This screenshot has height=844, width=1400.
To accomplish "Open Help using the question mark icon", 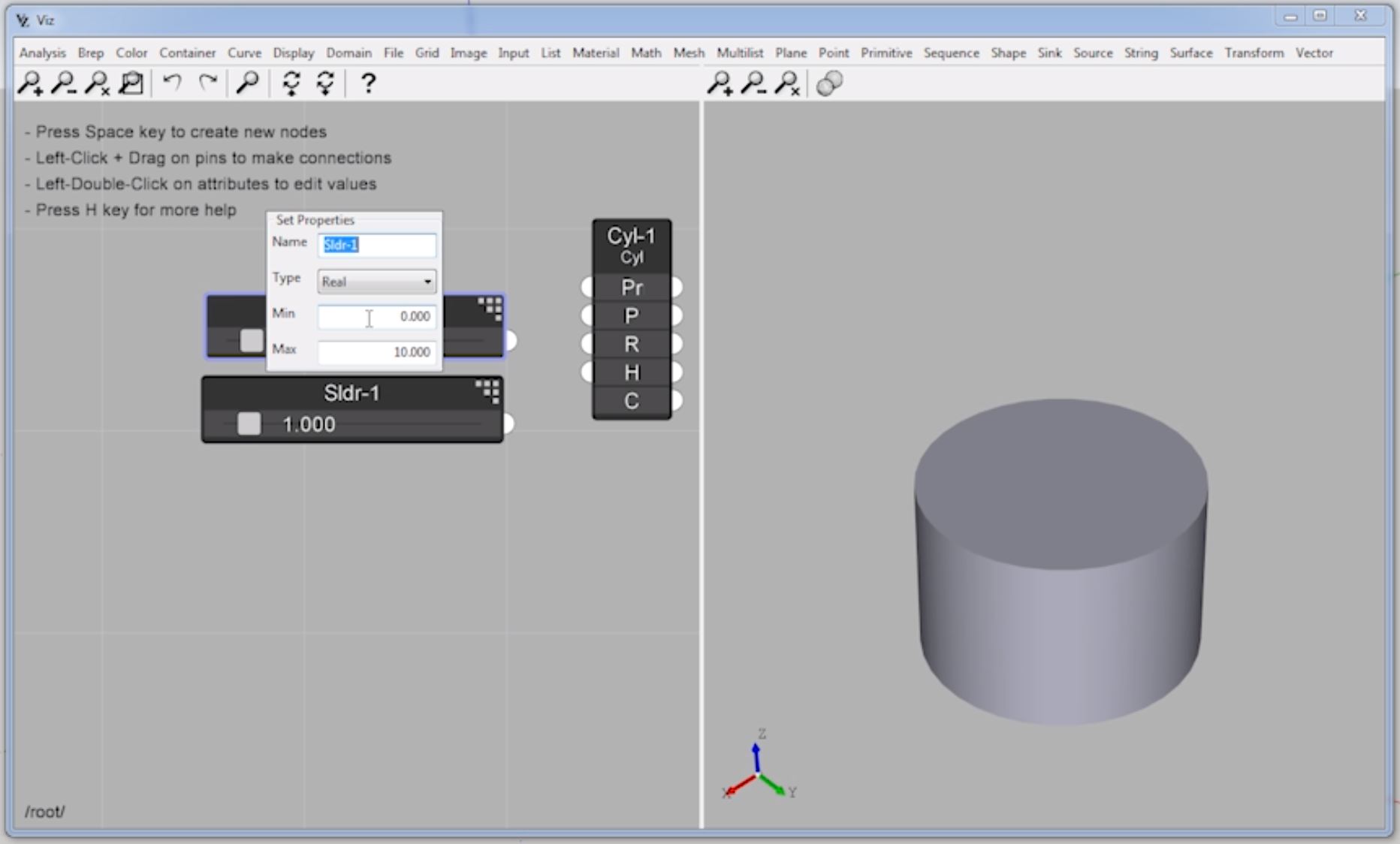I will 367,83.
